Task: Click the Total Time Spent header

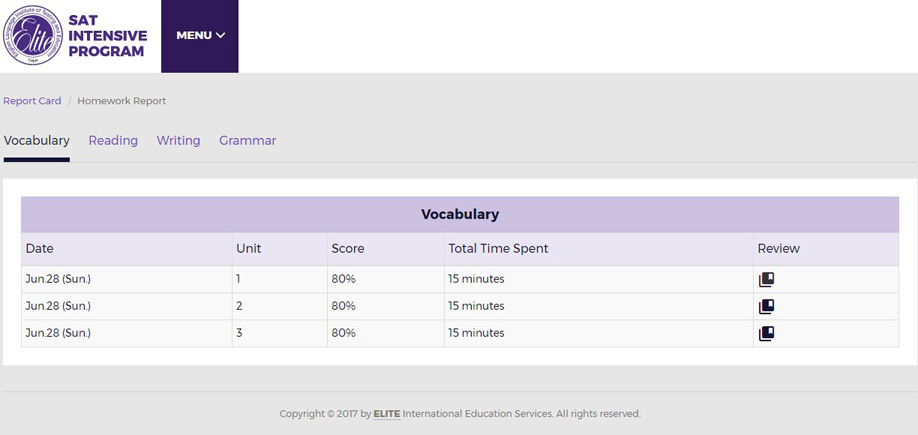Action: pyautogui.click(x=498, y=248)
